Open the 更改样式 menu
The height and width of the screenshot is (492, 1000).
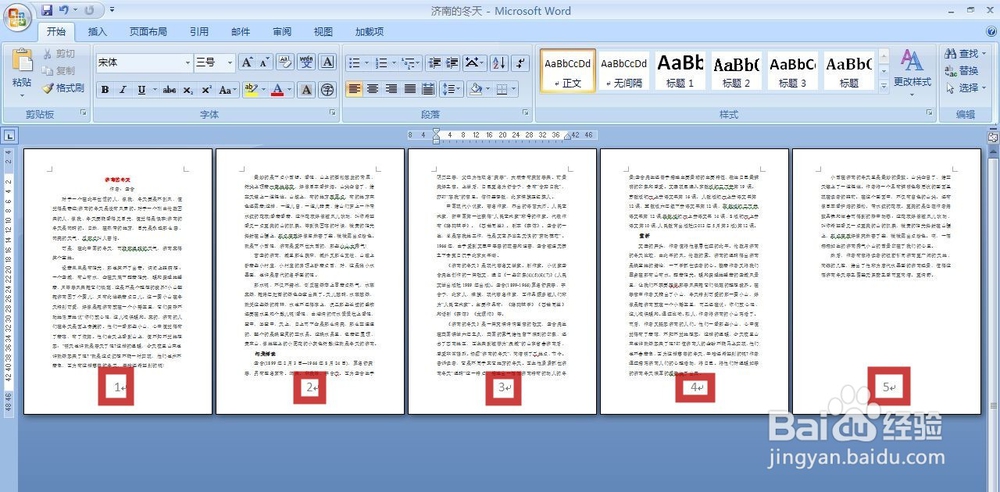[x=912, y=71]
